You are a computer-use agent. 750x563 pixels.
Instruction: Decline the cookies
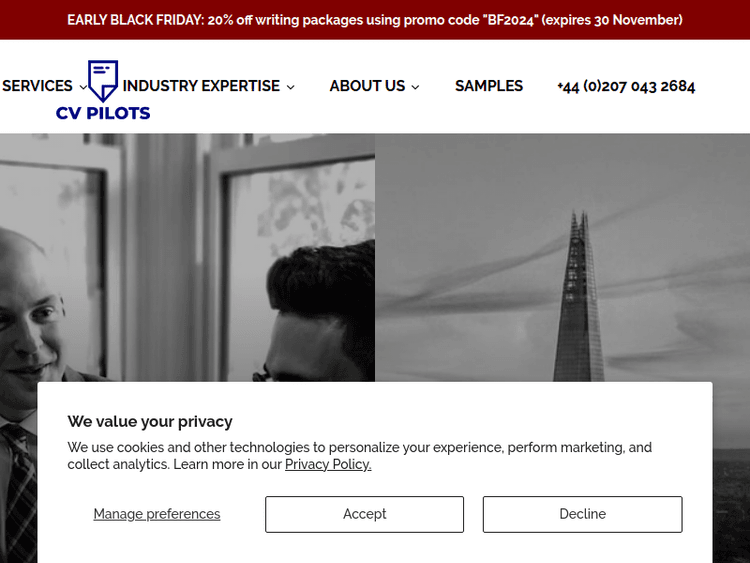coord(582,514)
